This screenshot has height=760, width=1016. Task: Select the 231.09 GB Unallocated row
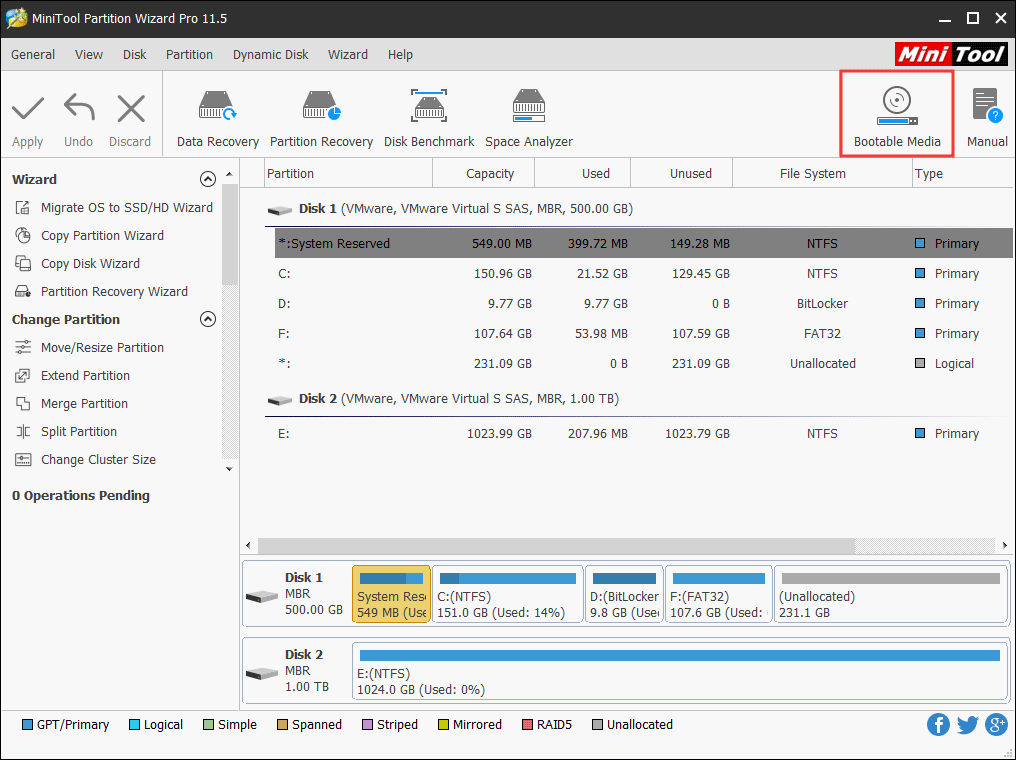[x=643, y=363]
